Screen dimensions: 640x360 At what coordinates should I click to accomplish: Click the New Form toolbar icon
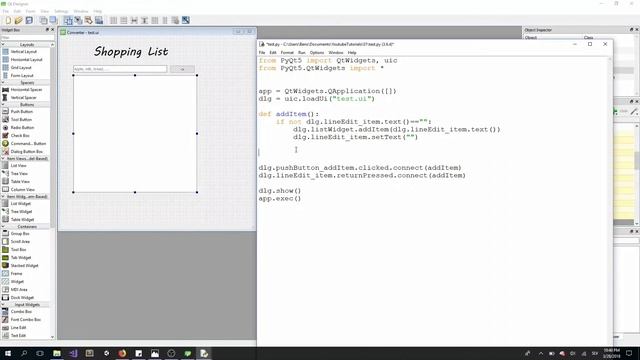point(8,20)
